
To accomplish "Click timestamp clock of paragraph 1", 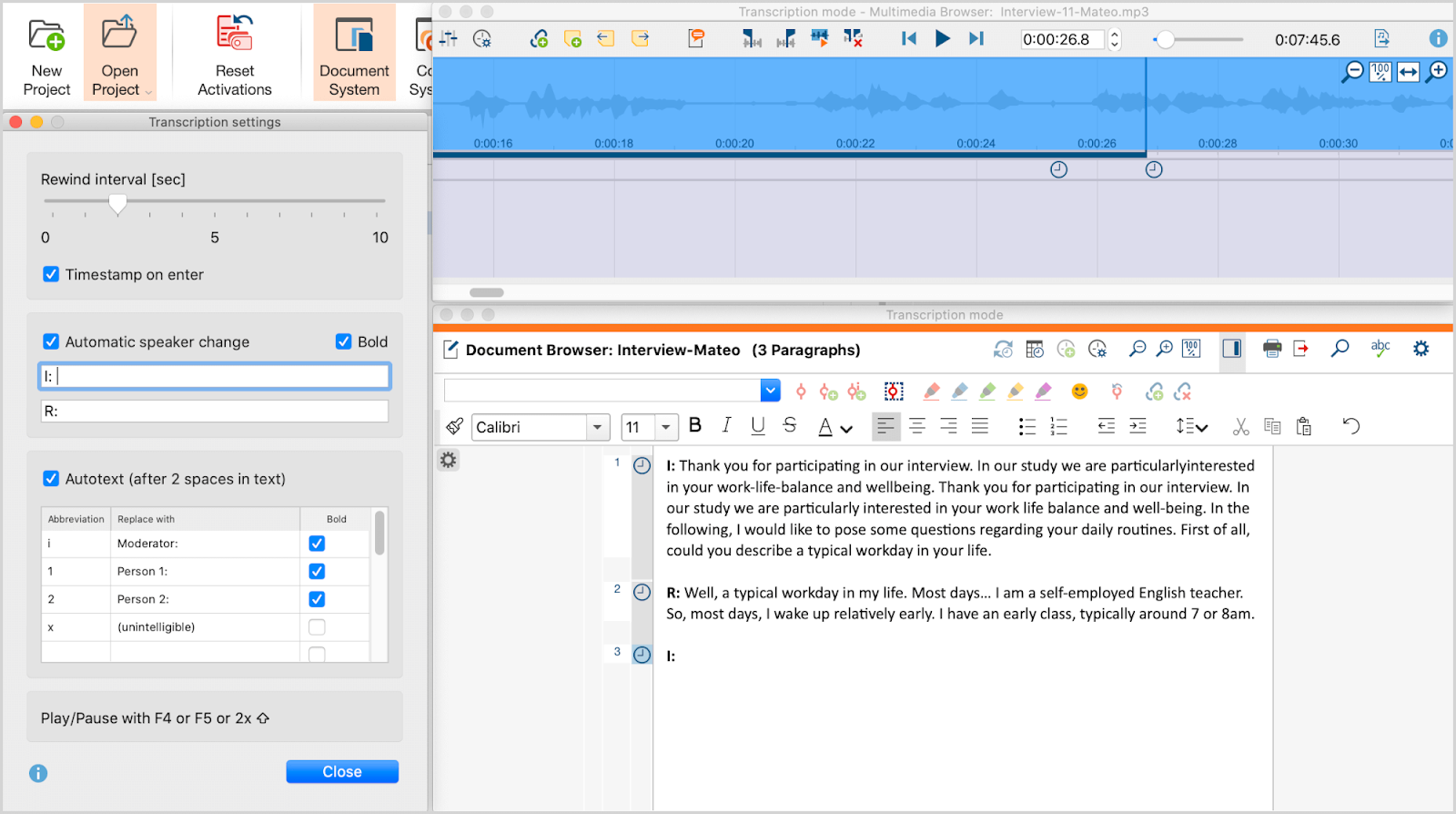I will (x=642, y=465).
